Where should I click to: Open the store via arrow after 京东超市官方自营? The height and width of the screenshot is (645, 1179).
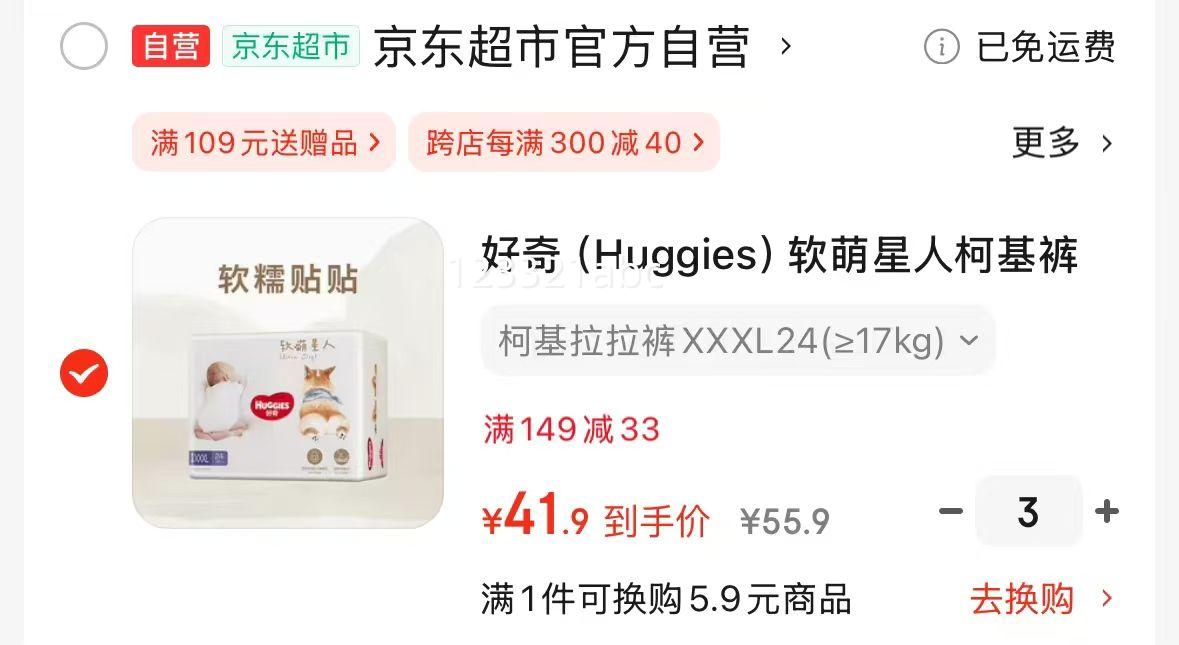pyautogui.click(x=786, y=47)
